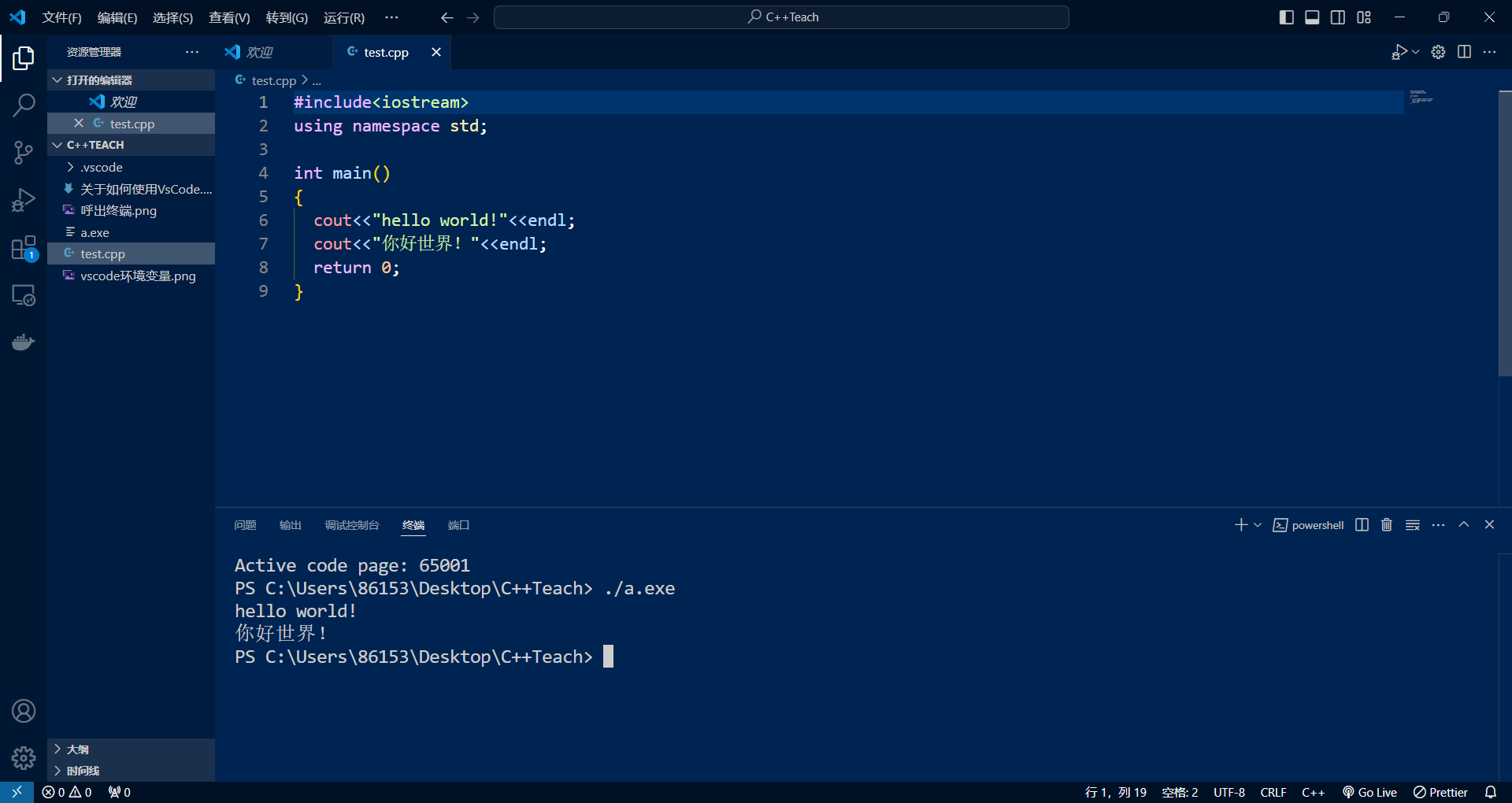Open a.exe in the file explorer
Screen dimensions: 1512x803
pos(94,232)
